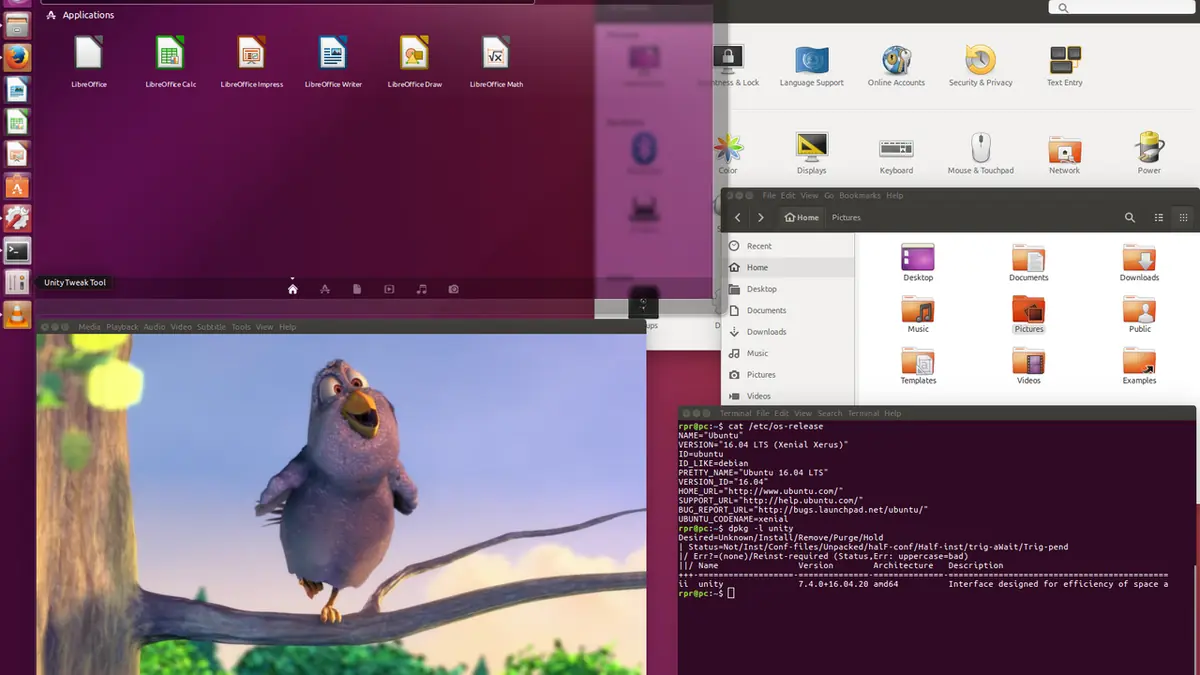Open the Terminal launcher icon
Image resolution: width=1200 pixels, height=675 pixels.
[x=17, y=250]
